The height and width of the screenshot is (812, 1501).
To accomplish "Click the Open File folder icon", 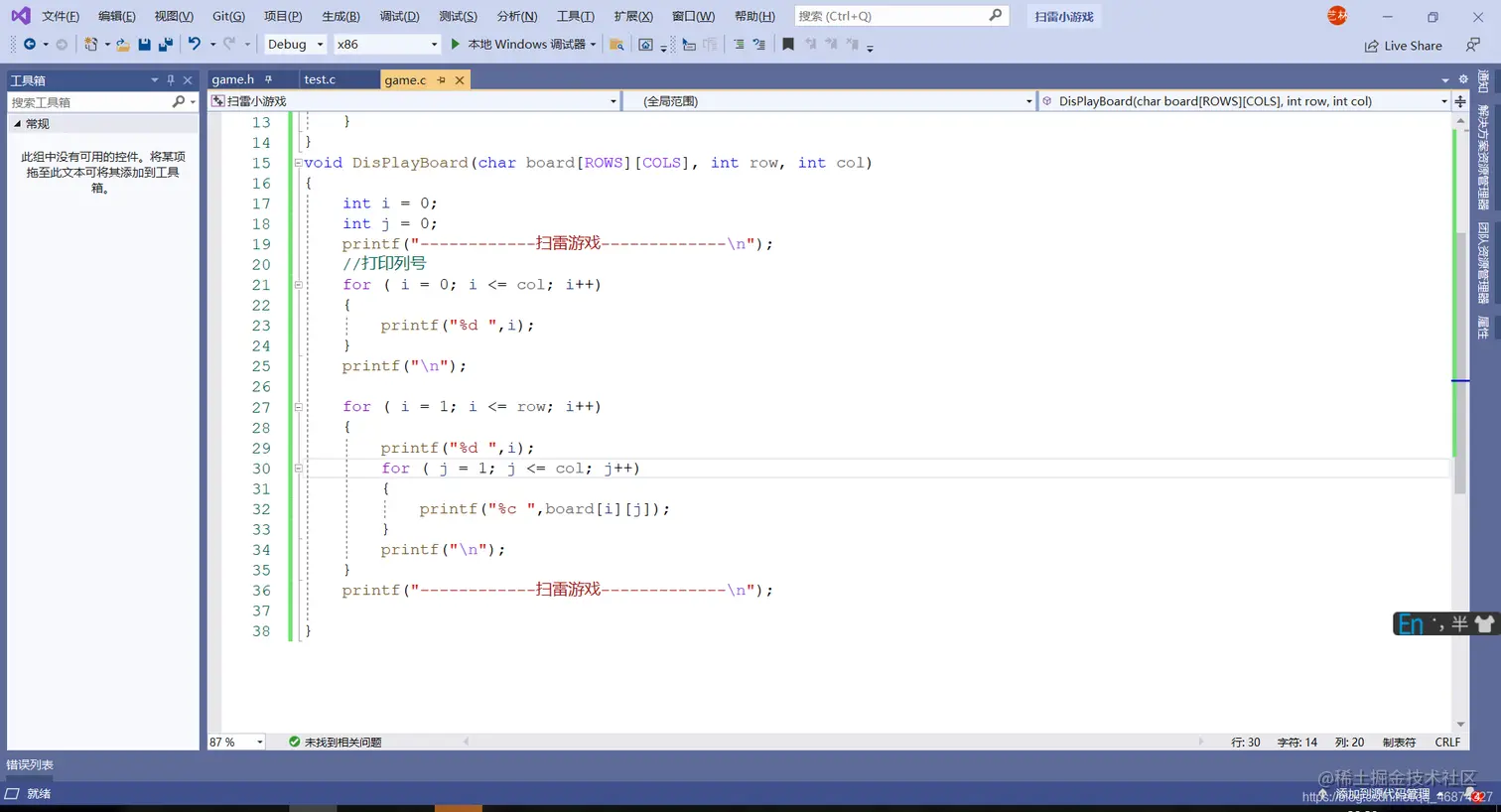I will 122,44.
